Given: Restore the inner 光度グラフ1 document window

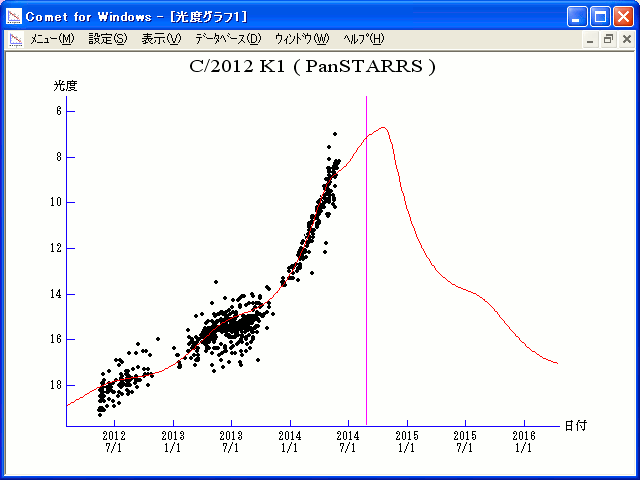Looking at the screenshot, I should [x=608, y=40].
